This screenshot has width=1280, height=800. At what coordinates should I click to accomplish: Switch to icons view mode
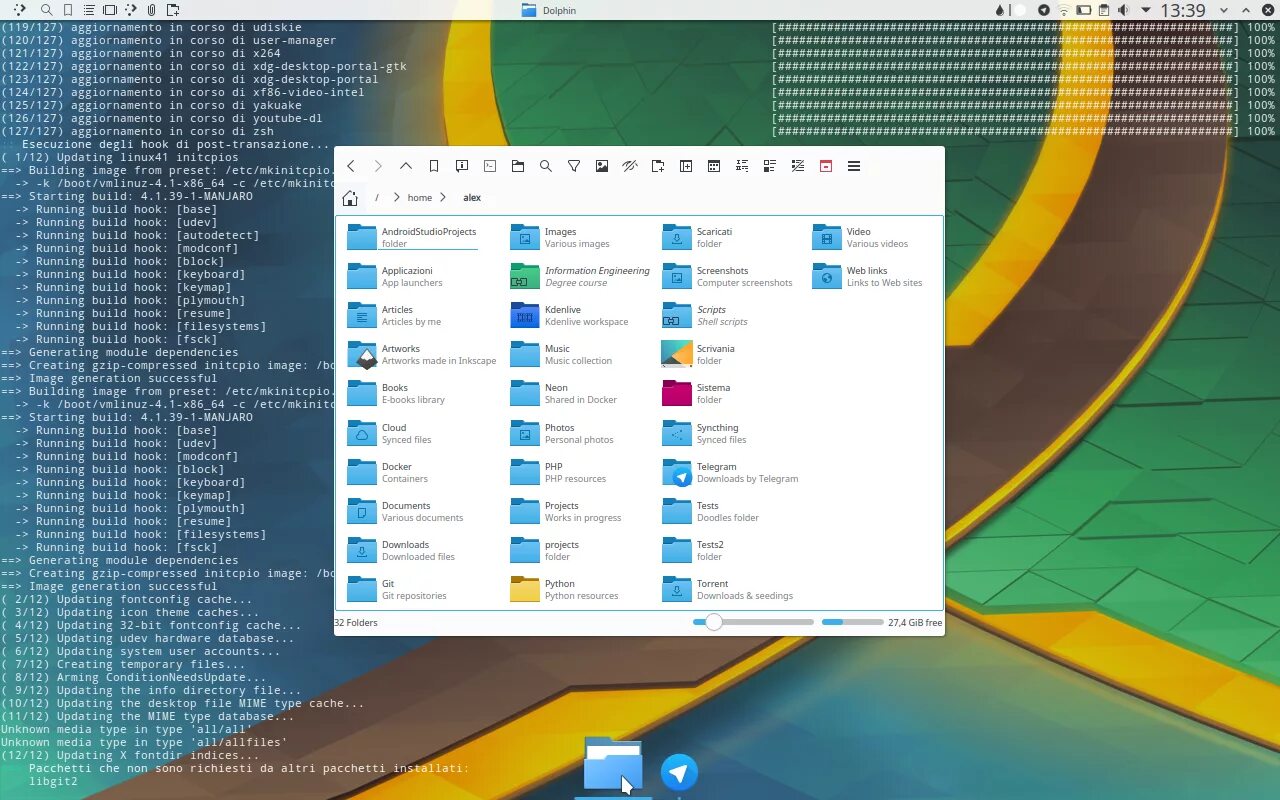[714, 166]
